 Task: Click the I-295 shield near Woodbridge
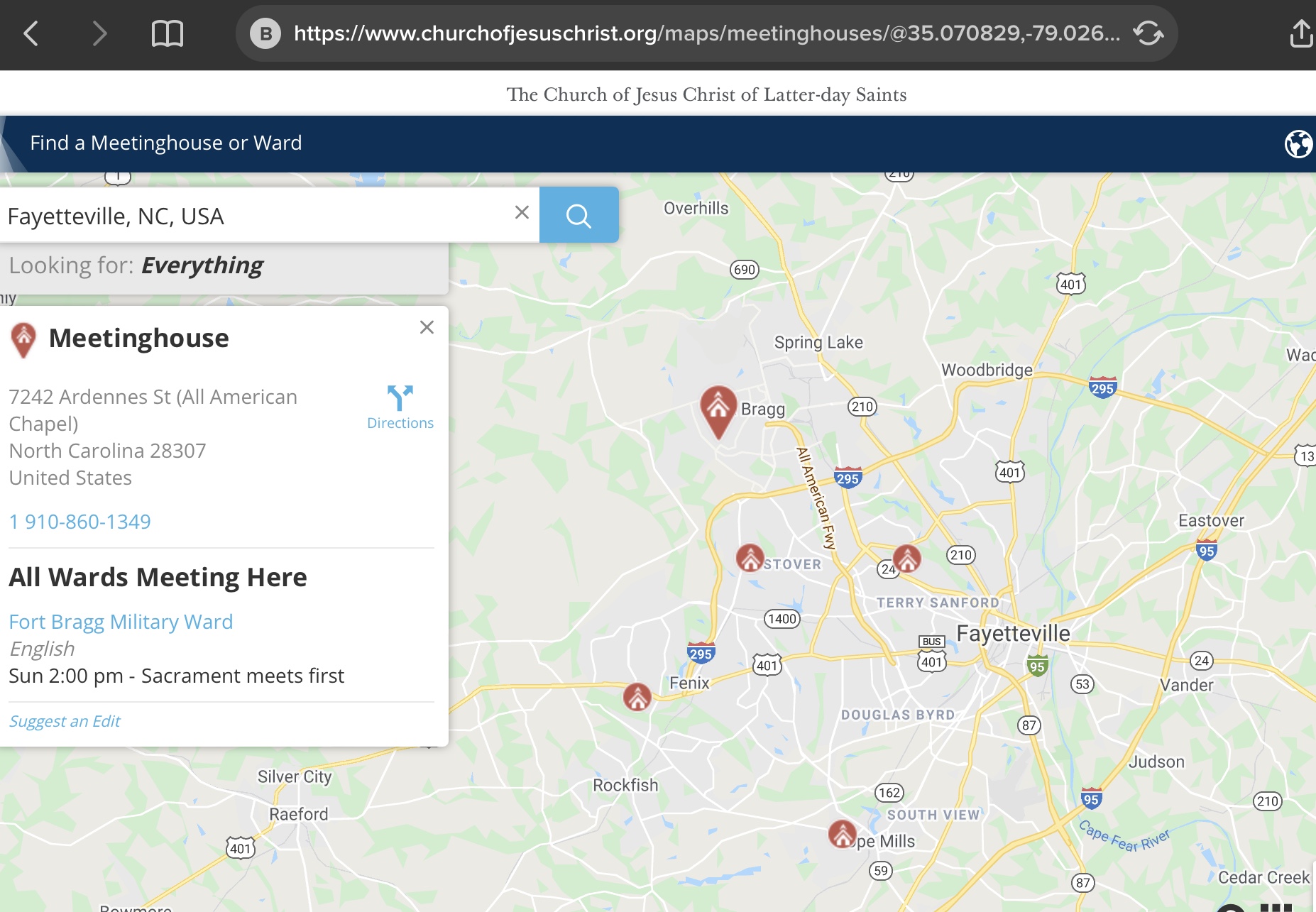point(1102,388)
